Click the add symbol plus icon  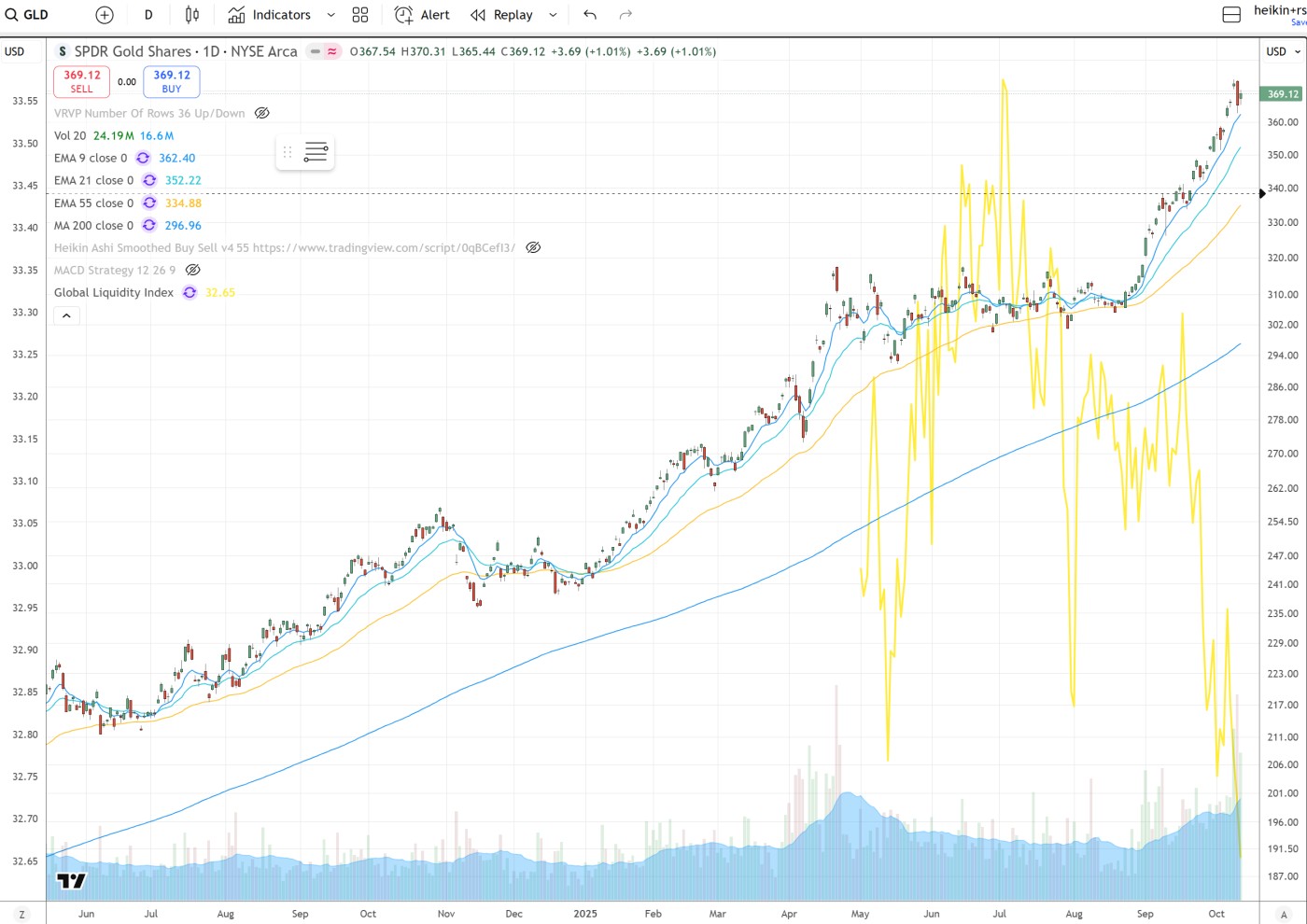105,15
